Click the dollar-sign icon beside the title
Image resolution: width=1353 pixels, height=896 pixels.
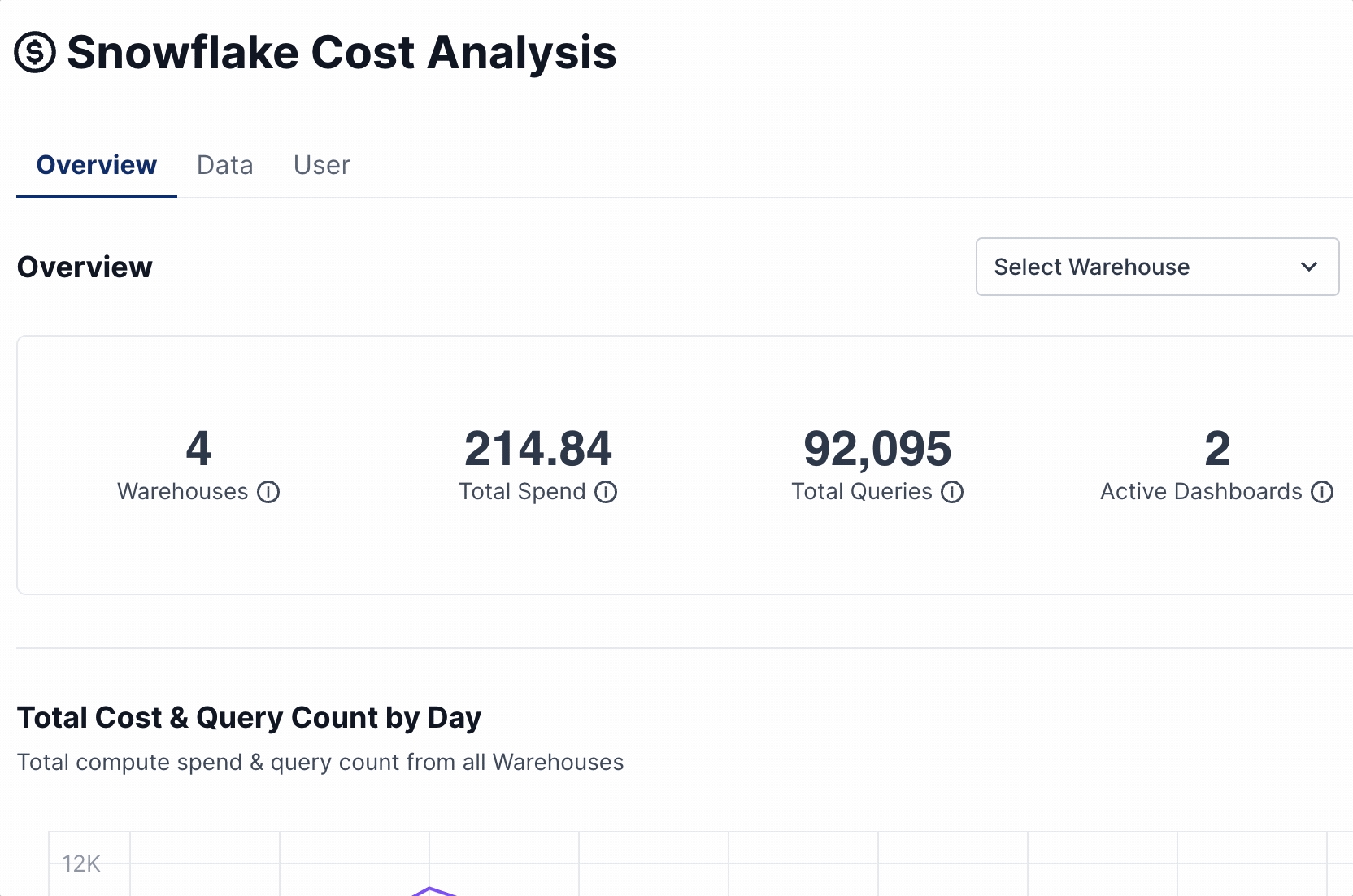click(x=35, y=53)
